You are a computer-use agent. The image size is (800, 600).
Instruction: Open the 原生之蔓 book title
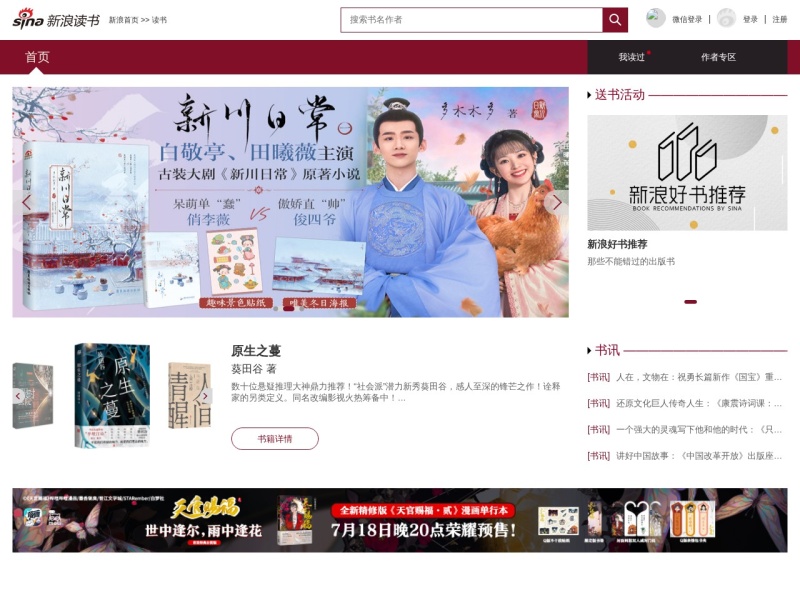(256, 351)
